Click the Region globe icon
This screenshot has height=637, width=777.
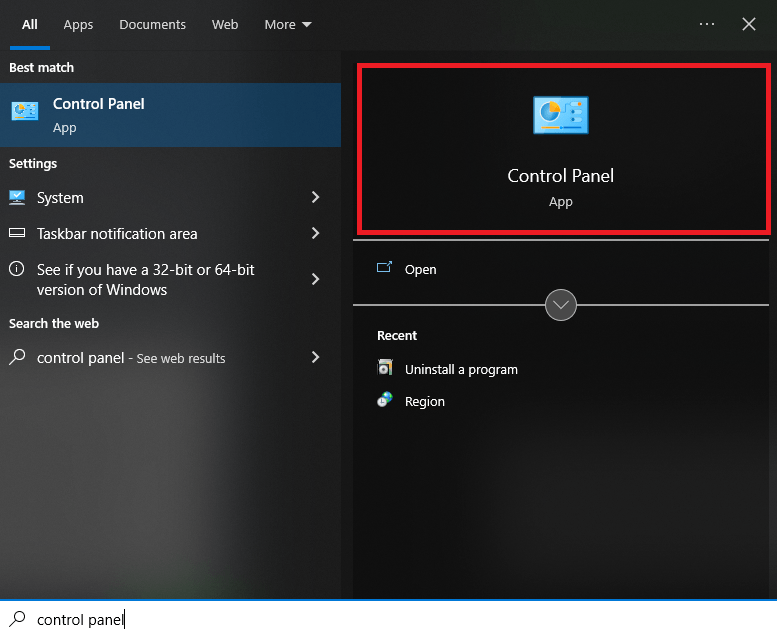pyautogui.click(x=385, y=400)
